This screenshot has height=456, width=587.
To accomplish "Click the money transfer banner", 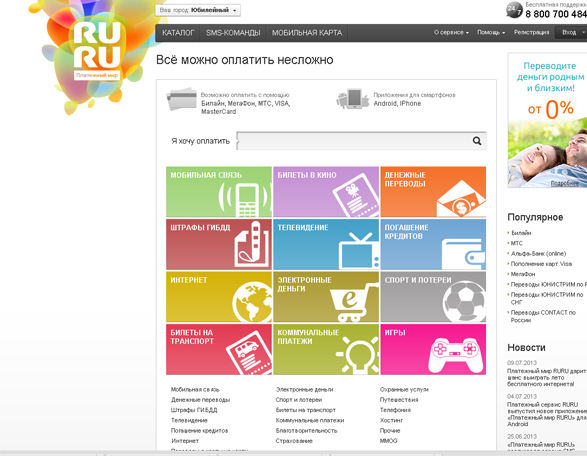I will click(x=547, y=120).
